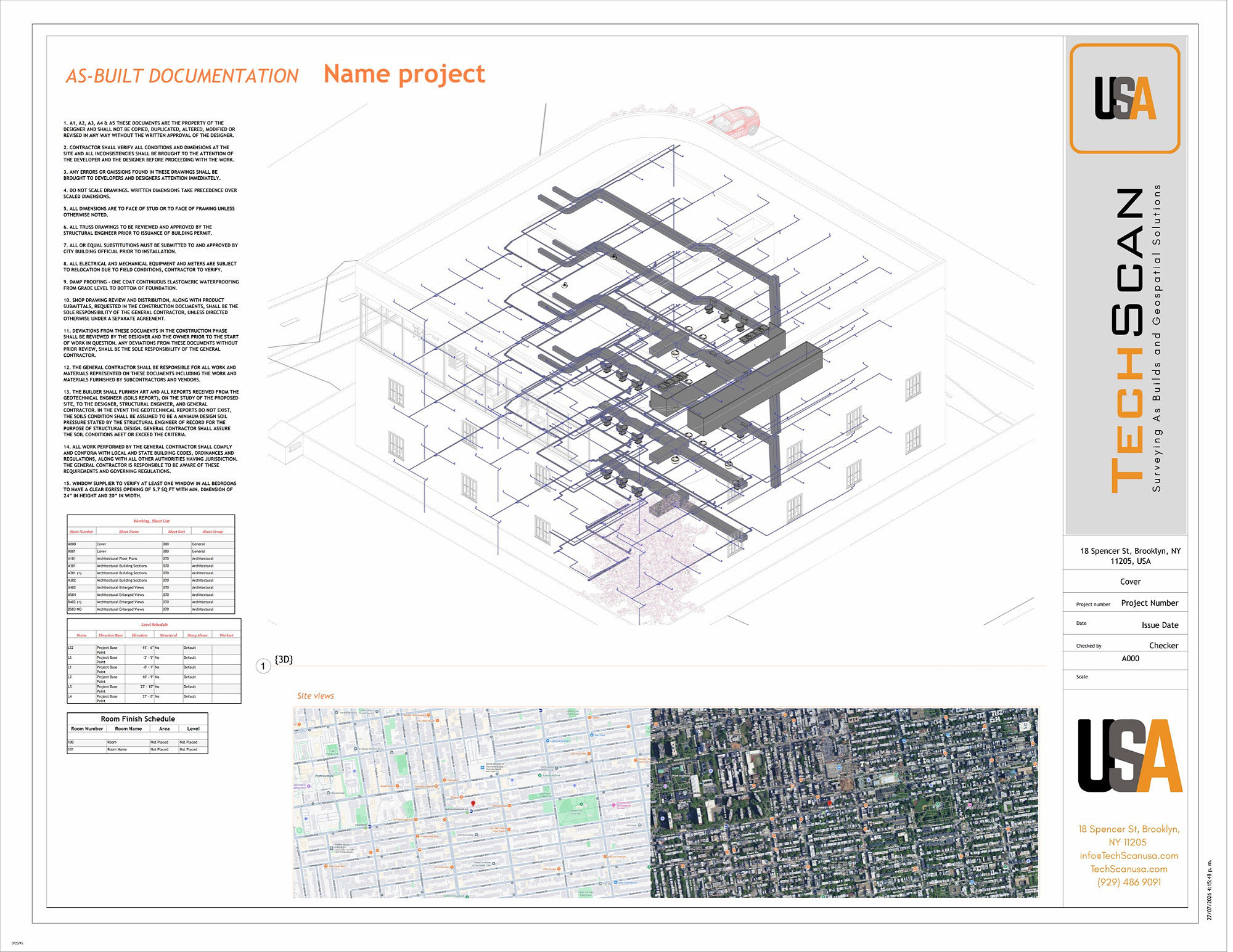Viewport: 1233px width, 952px height.
Task: Click the 'Name project' title
Action: 404,74
